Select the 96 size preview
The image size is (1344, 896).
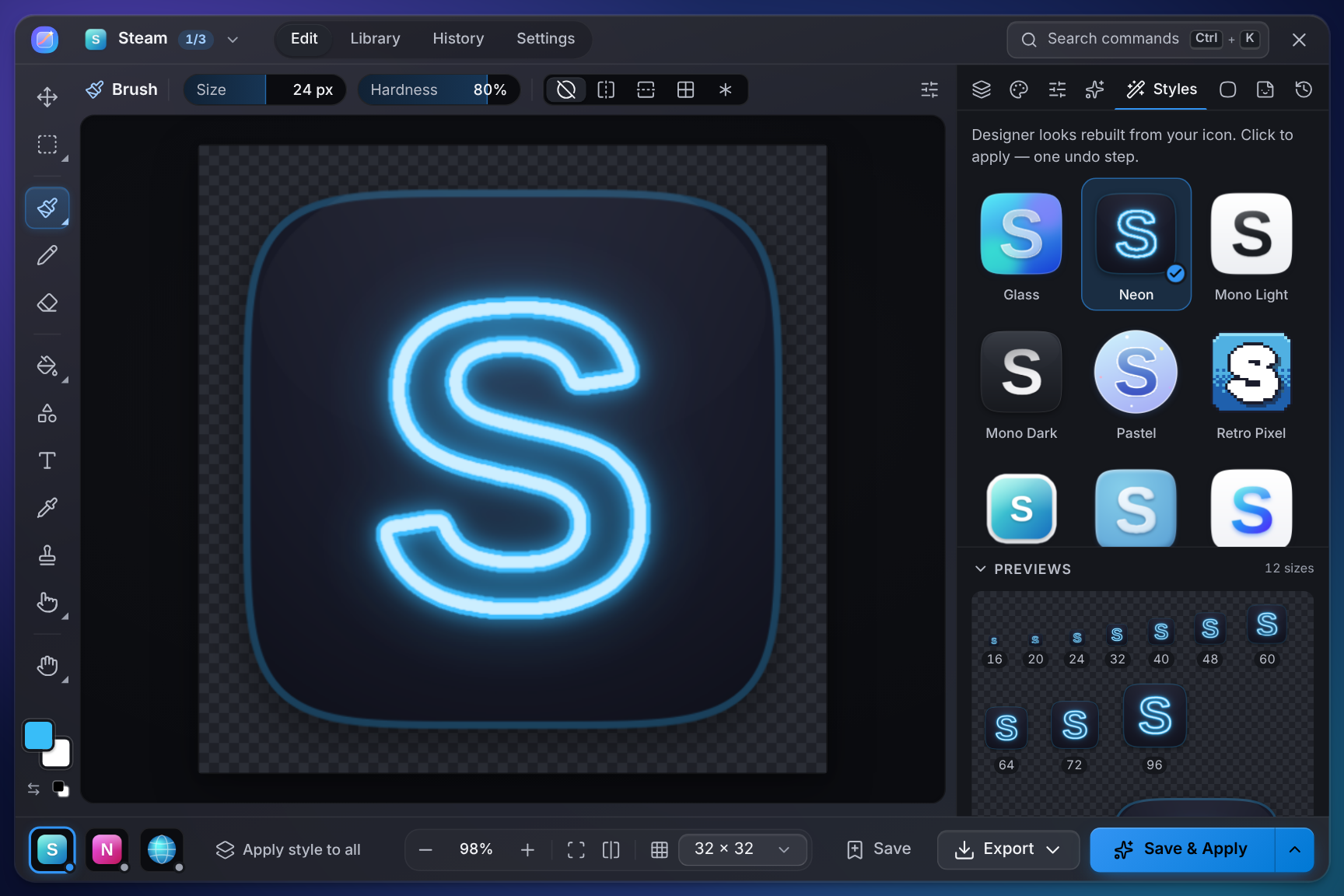1154,729
